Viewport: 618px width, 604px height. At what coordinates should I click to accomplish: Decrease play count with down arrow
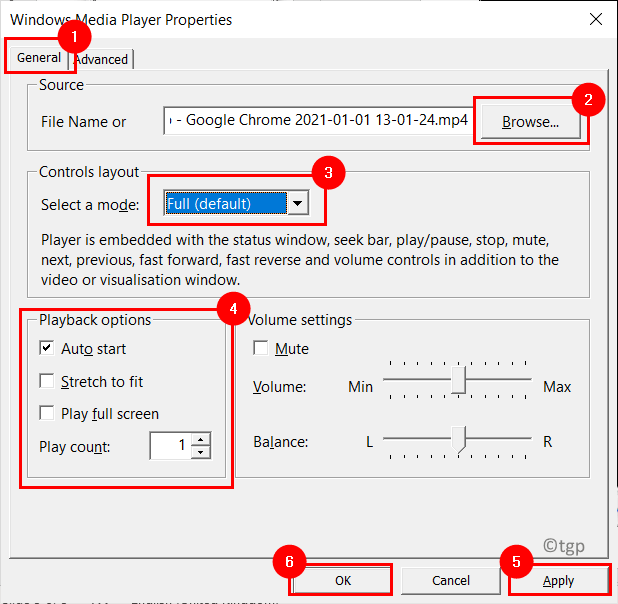pyautogui.click(x=201, y=452)
